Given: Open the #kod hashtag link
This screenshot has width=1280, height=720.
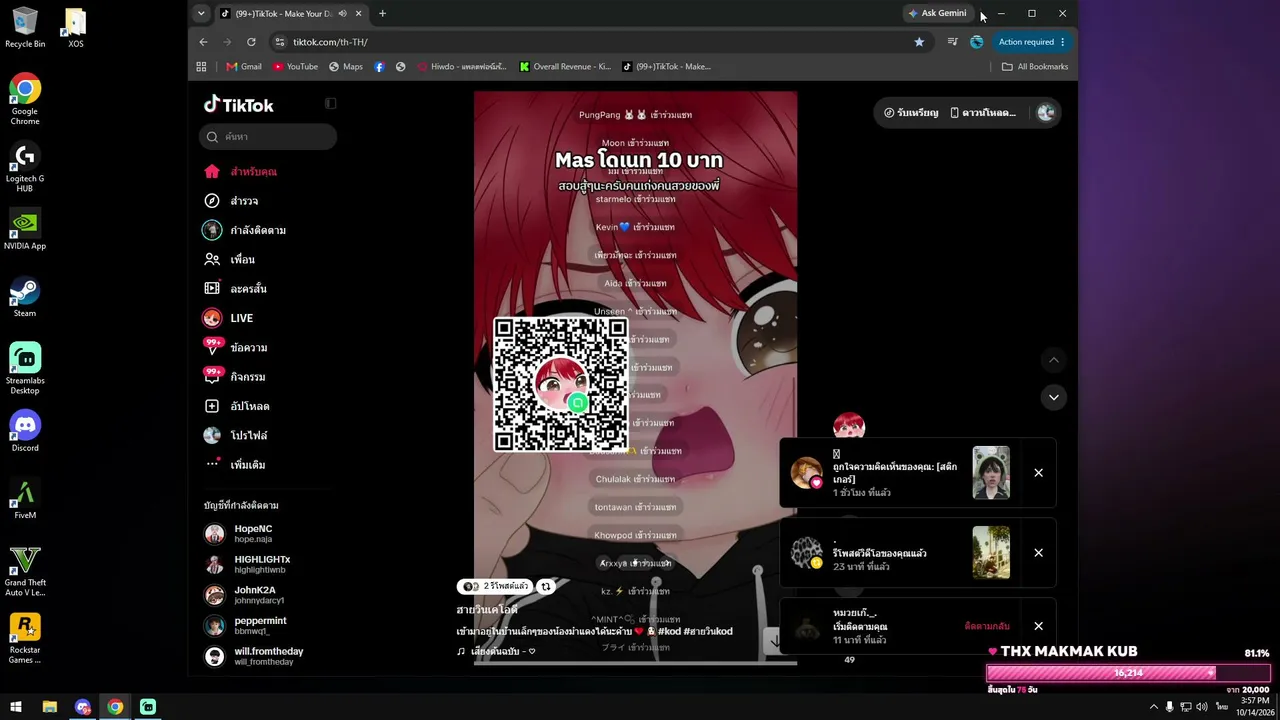Looking at the screenshot, I should [669, 631].
